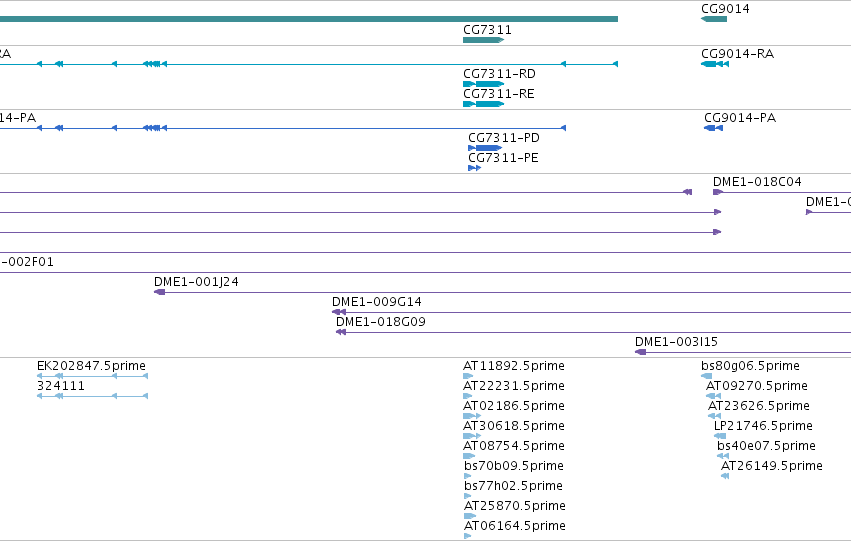
Task: Click the bs40e07.5prime EST label
Action: click(x=766, y=446)
